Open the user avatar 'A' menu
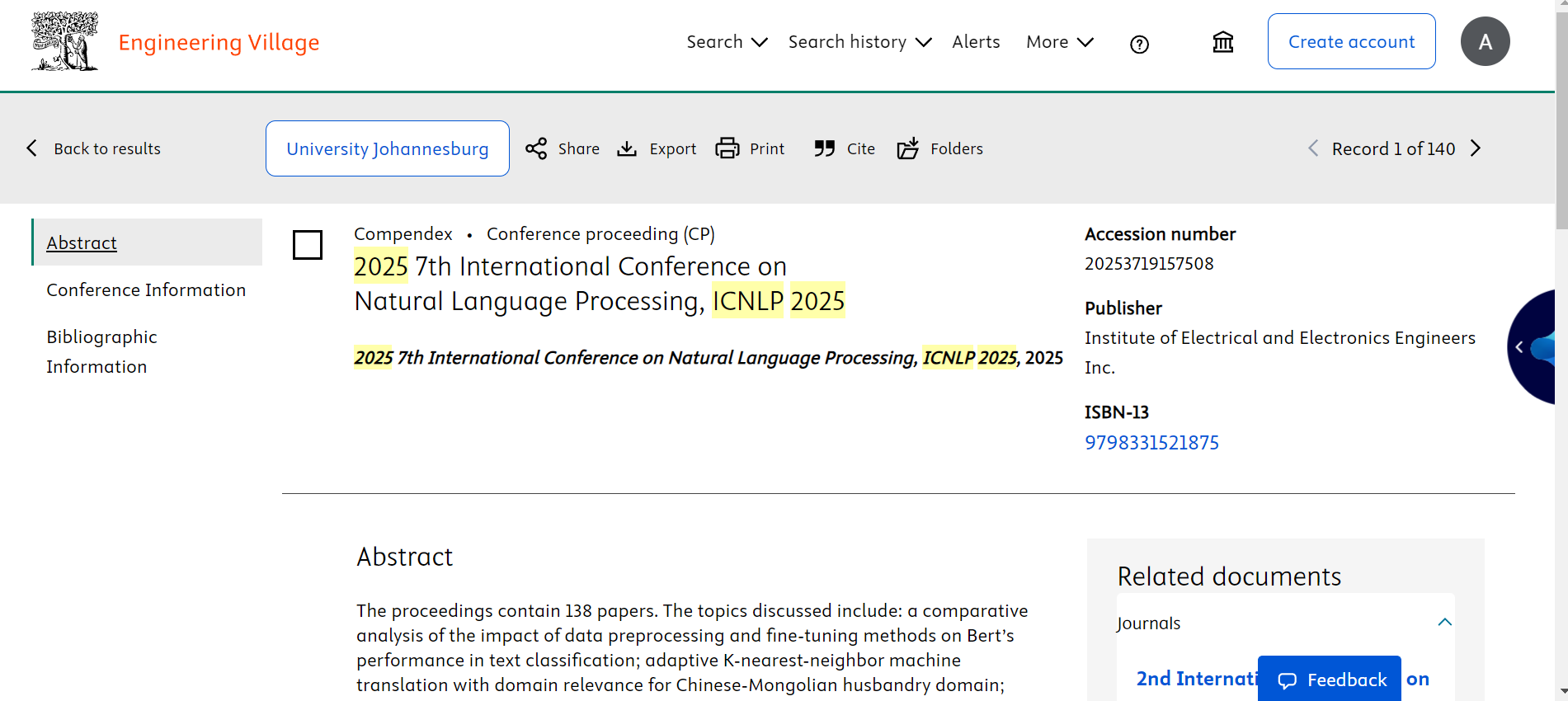The height and width of the screenshot is (701, 1568). click(x=1485, y=42)
